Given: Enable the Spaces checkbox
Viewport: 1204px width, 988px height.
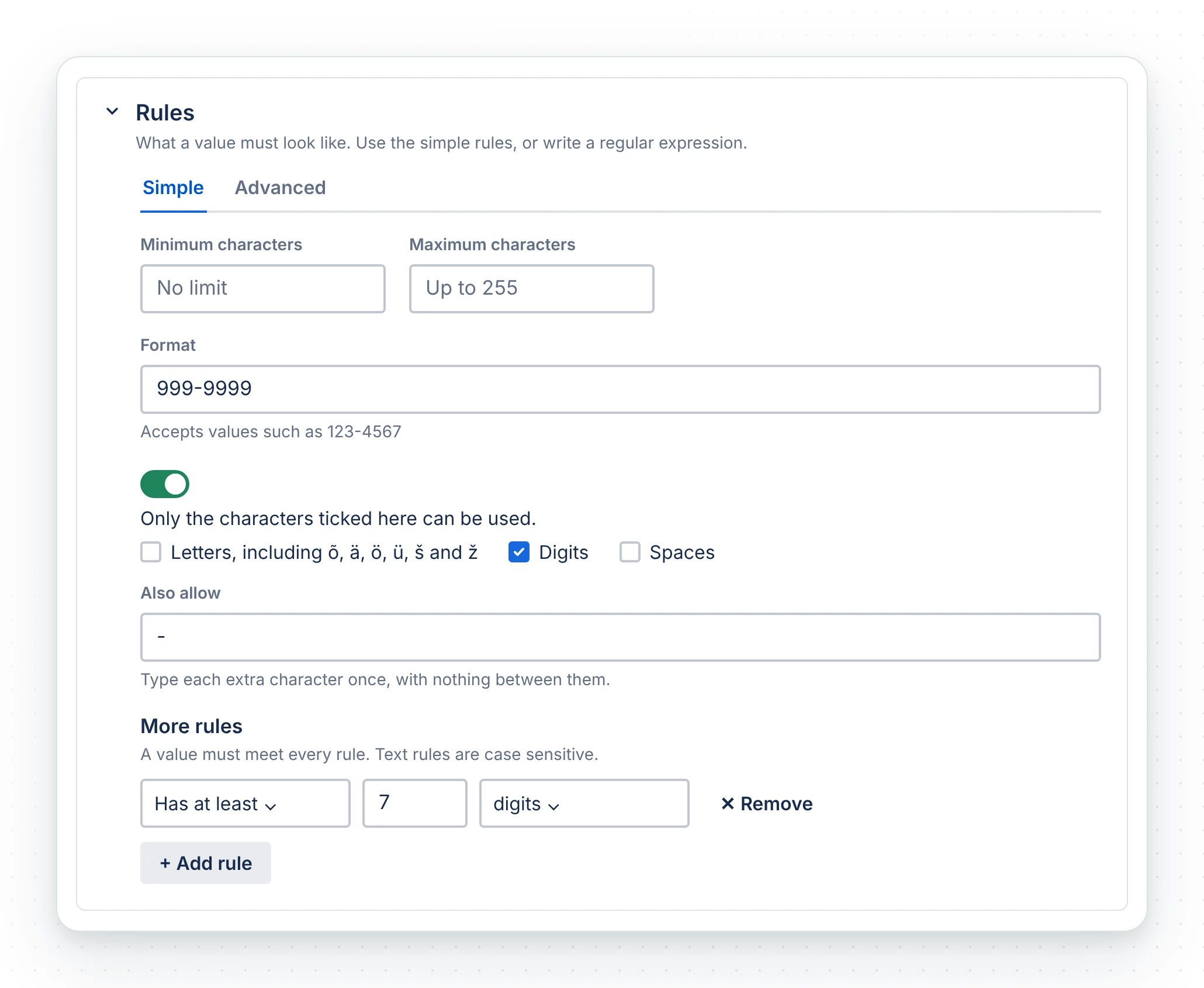Looking at the screenshot, I should (629, 552).
